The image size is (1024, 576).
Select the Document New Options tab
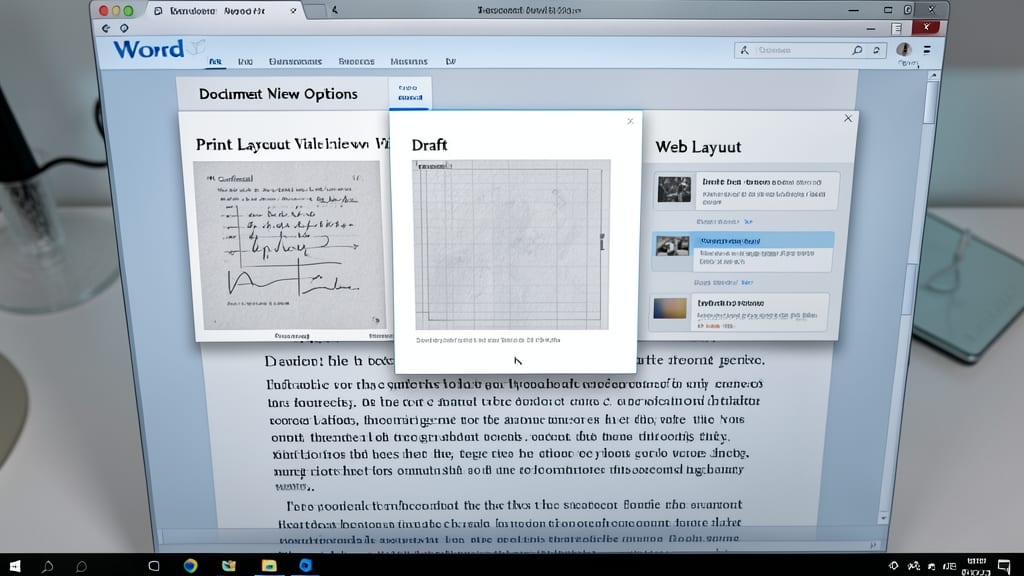pyautogui.click(x=278, y=94)
